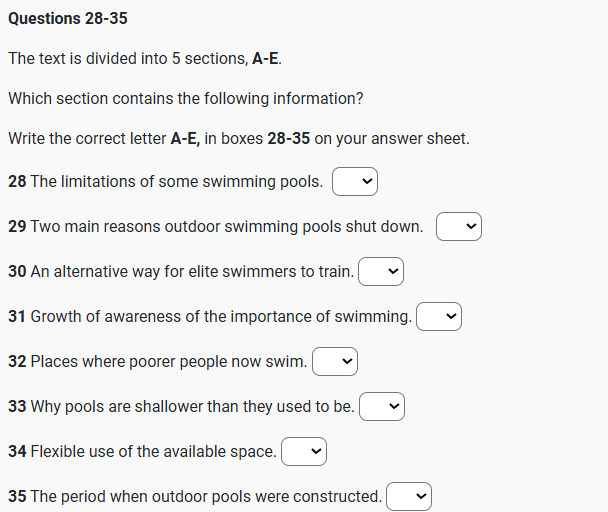Click the "Write the correct letter A-E" instruction
The width and height of the screenshot is (608, 512).
pos(238,139)
